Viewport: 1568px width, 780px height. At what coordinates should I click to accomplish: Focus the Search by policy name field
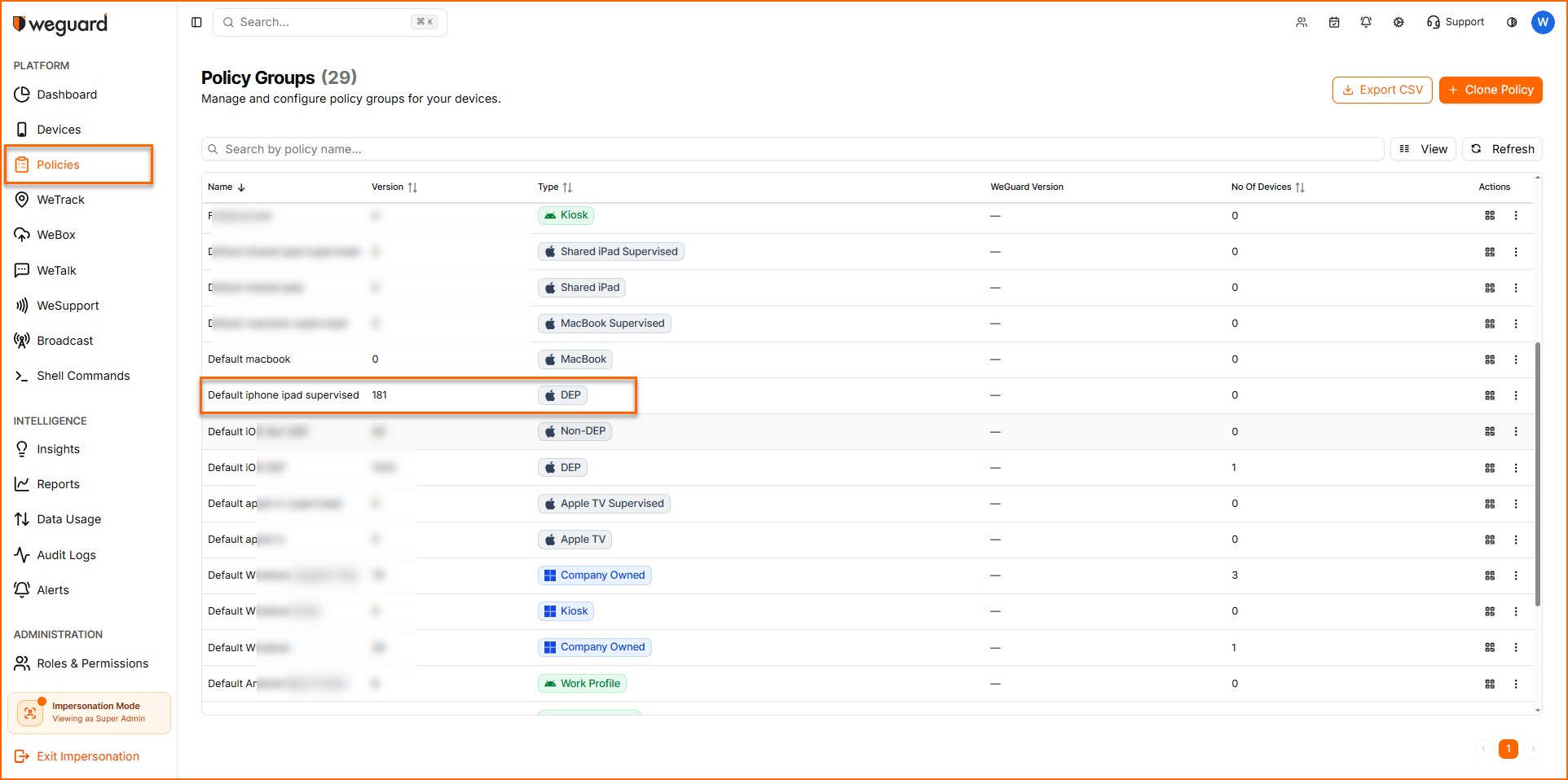click(x=791, y=149)
